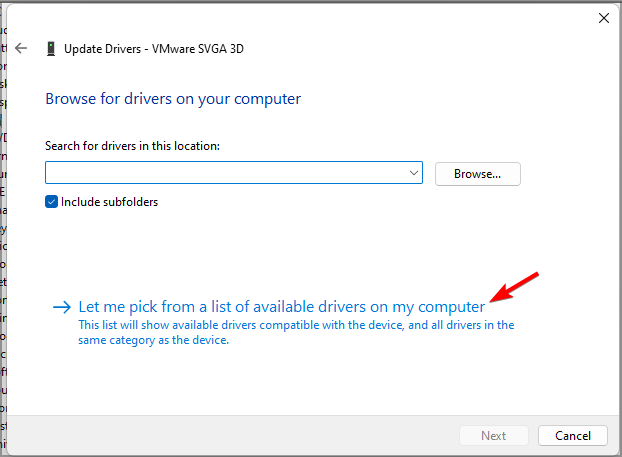Open Let me pick from a list link

click(281, 307)
